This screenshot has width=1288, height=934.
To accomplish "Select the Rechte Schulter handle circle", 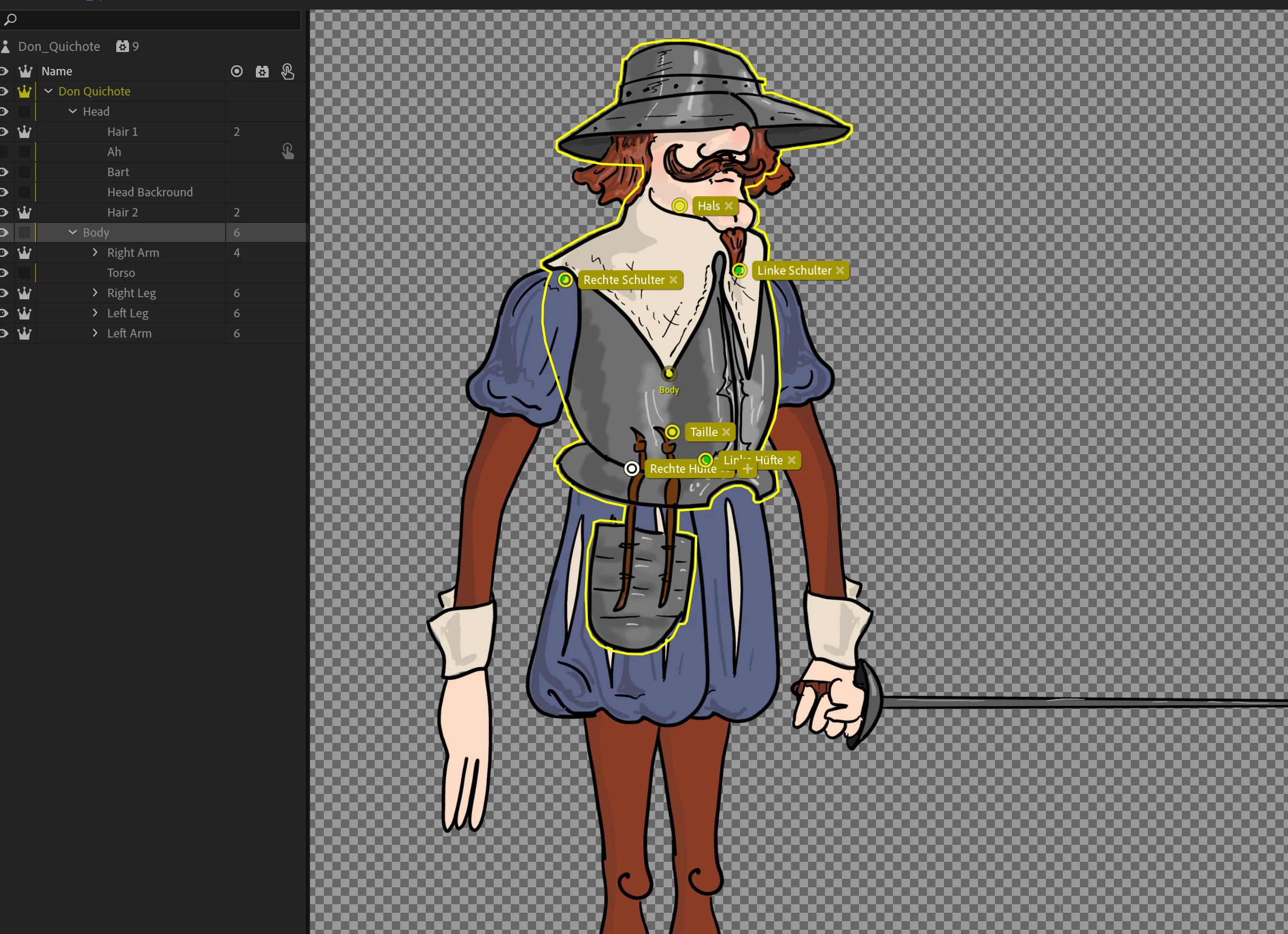I will 564,279.
